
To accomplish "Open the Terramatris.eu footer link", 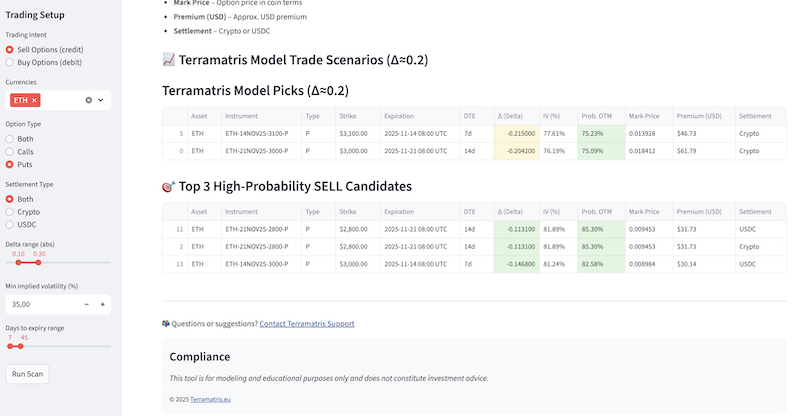I will [210, 399].
